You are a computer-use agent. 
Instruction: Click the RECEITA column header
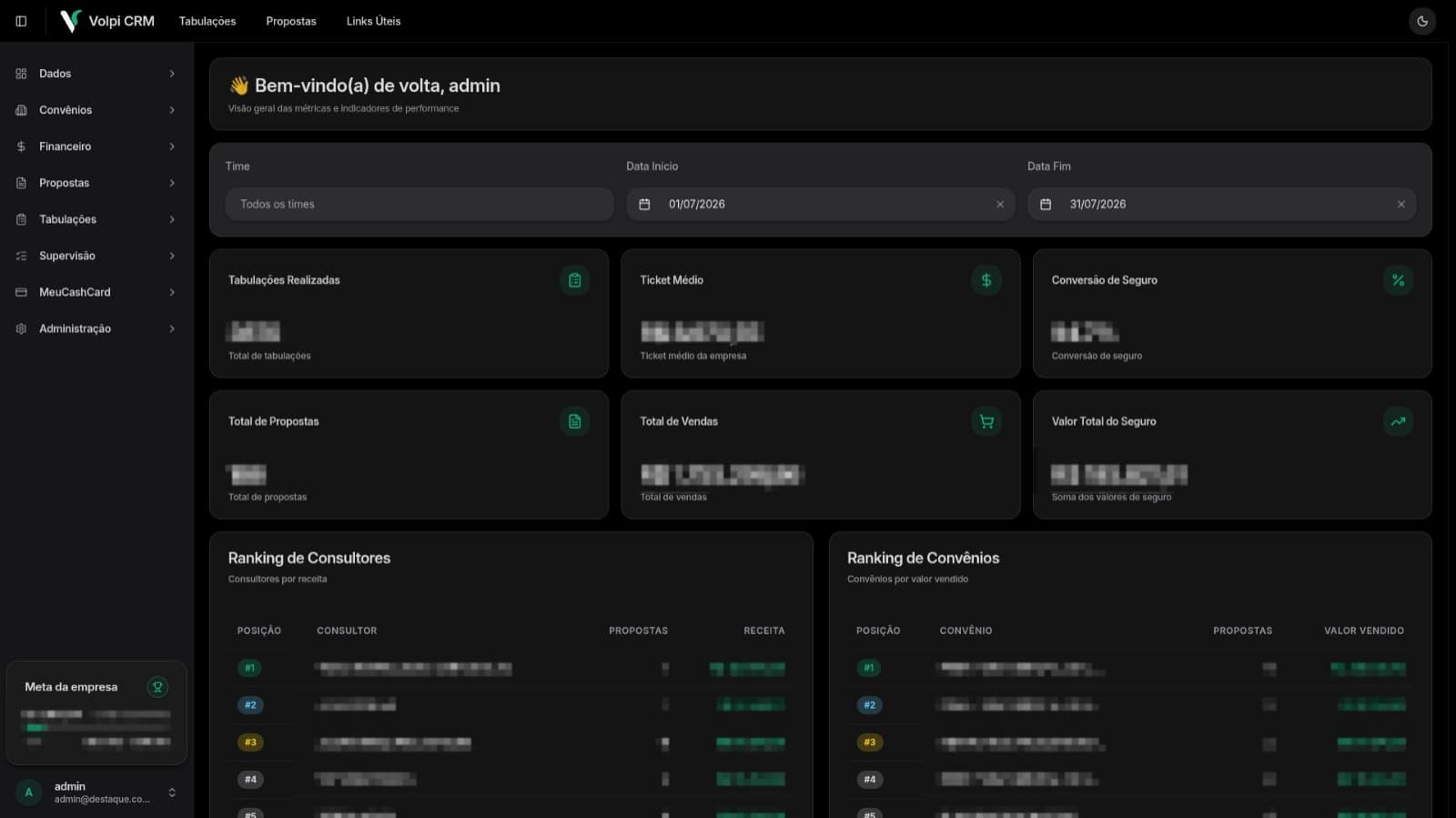point(763,631)
